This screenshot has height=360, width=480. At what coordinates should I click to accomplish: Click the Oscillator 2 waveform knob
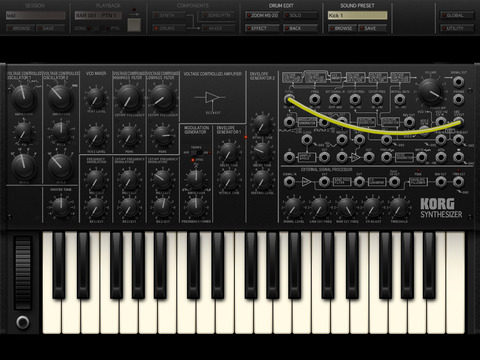60,98
